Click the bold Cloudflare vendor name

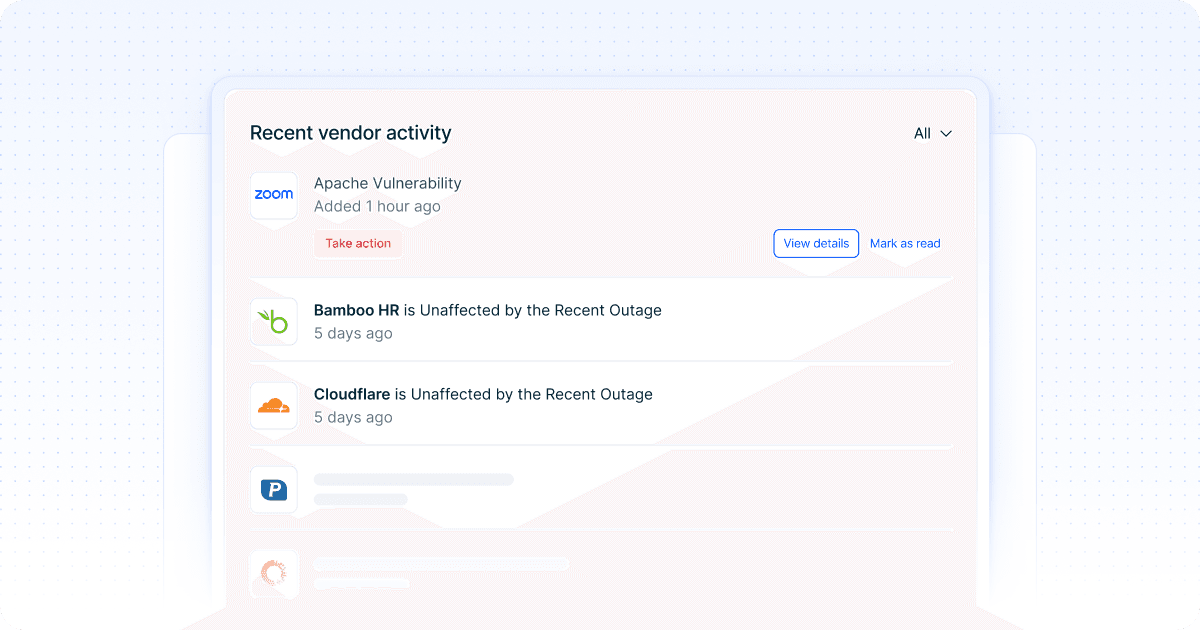(x=352, y=394)
